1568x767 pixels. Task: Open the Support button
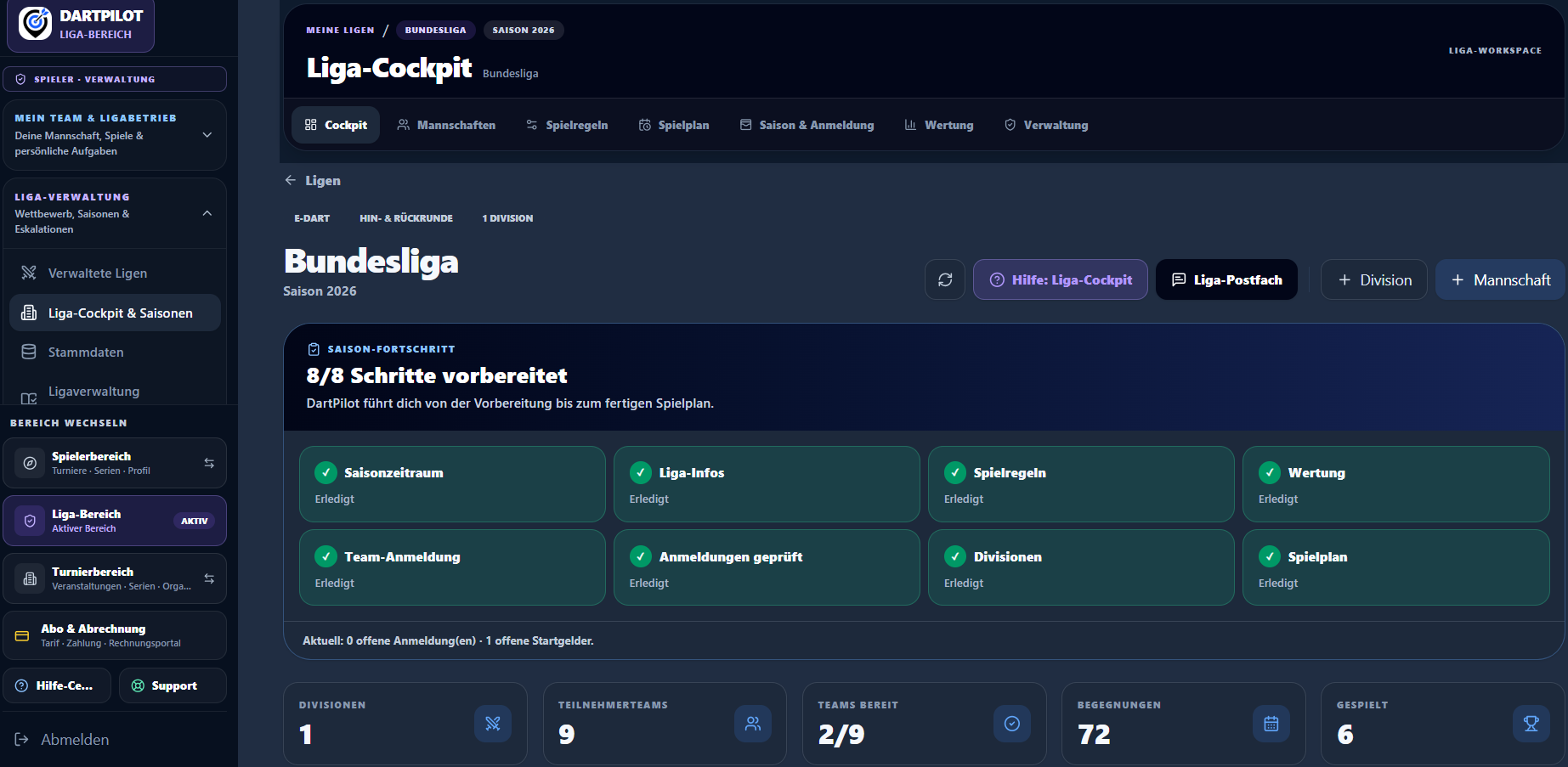[173, 685]
